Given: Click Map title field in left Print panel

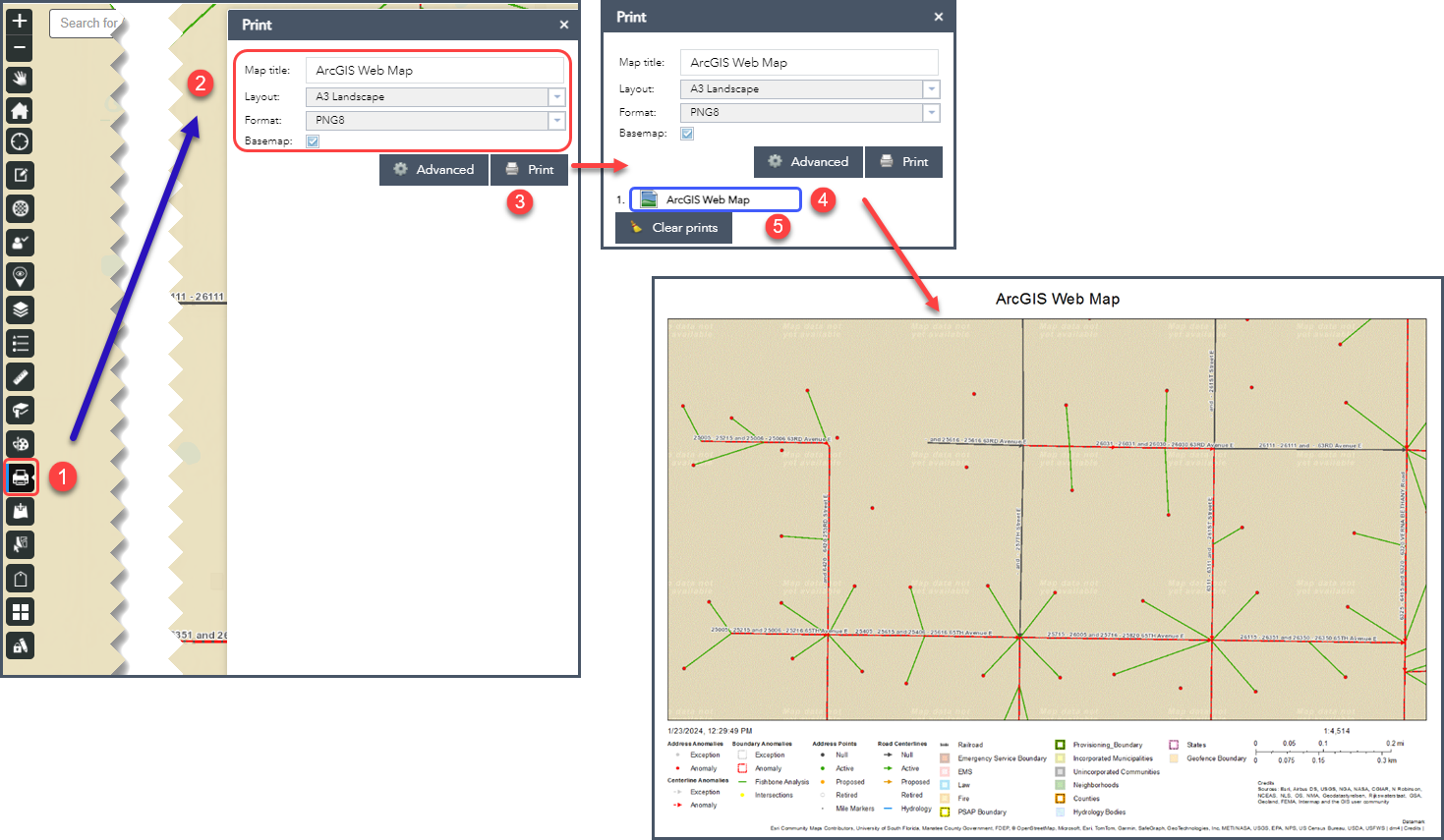Looking at the screenshot, I should [434, 71].
